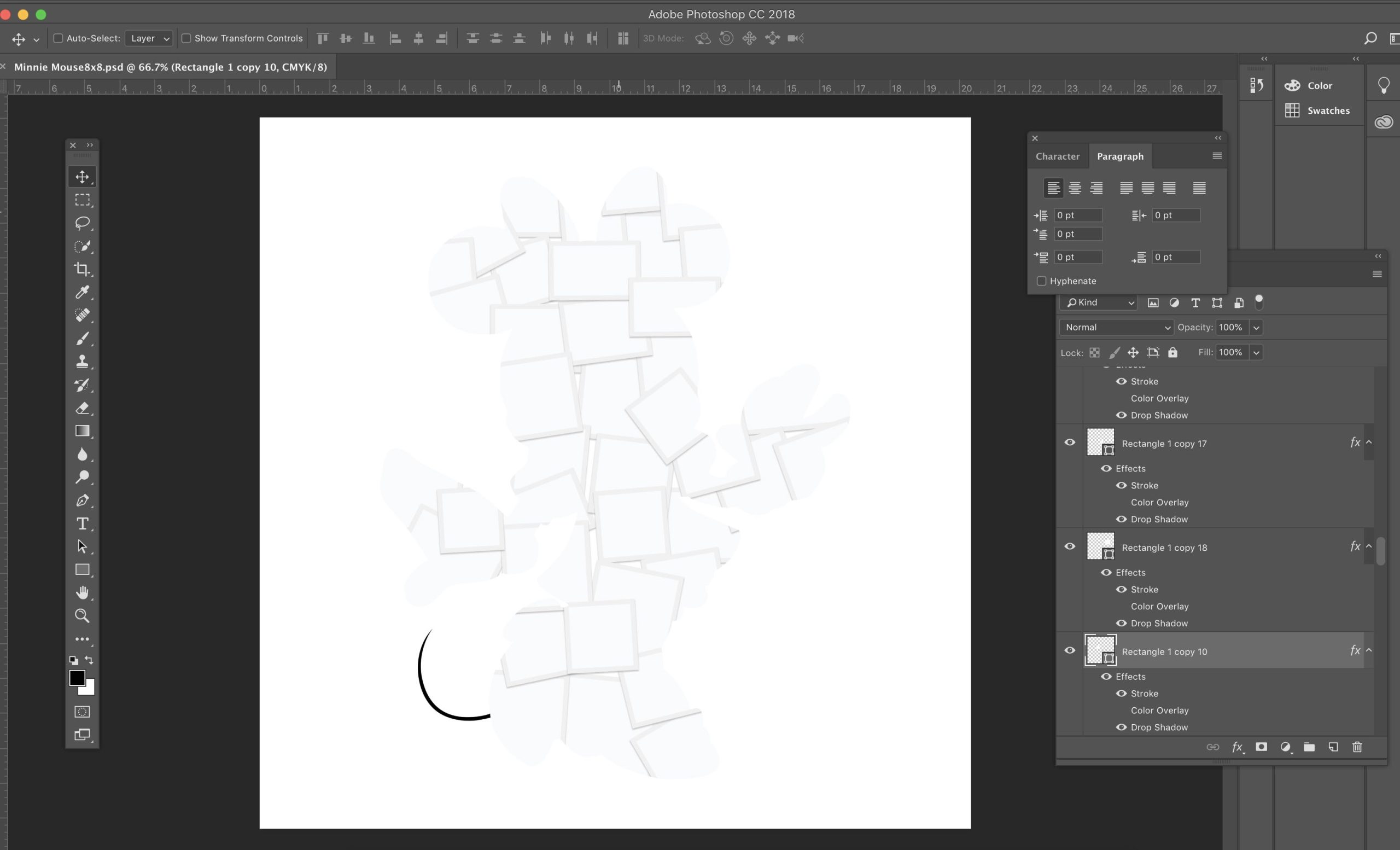1400x850 pixels.
Task: Create a new layer group folder
Action: tap(1309, 747)
